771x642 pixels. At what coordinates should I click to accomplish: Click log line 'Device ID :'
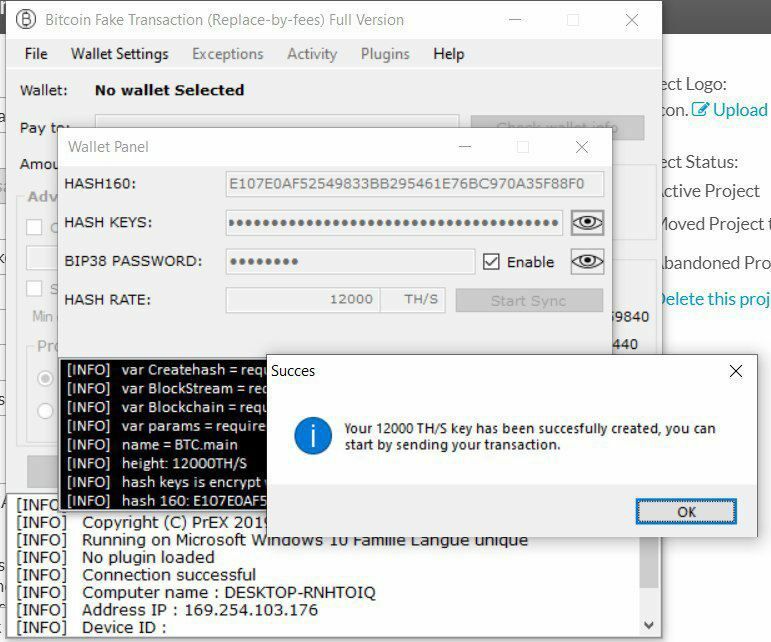pyautogui.click(x=124, y=628)
